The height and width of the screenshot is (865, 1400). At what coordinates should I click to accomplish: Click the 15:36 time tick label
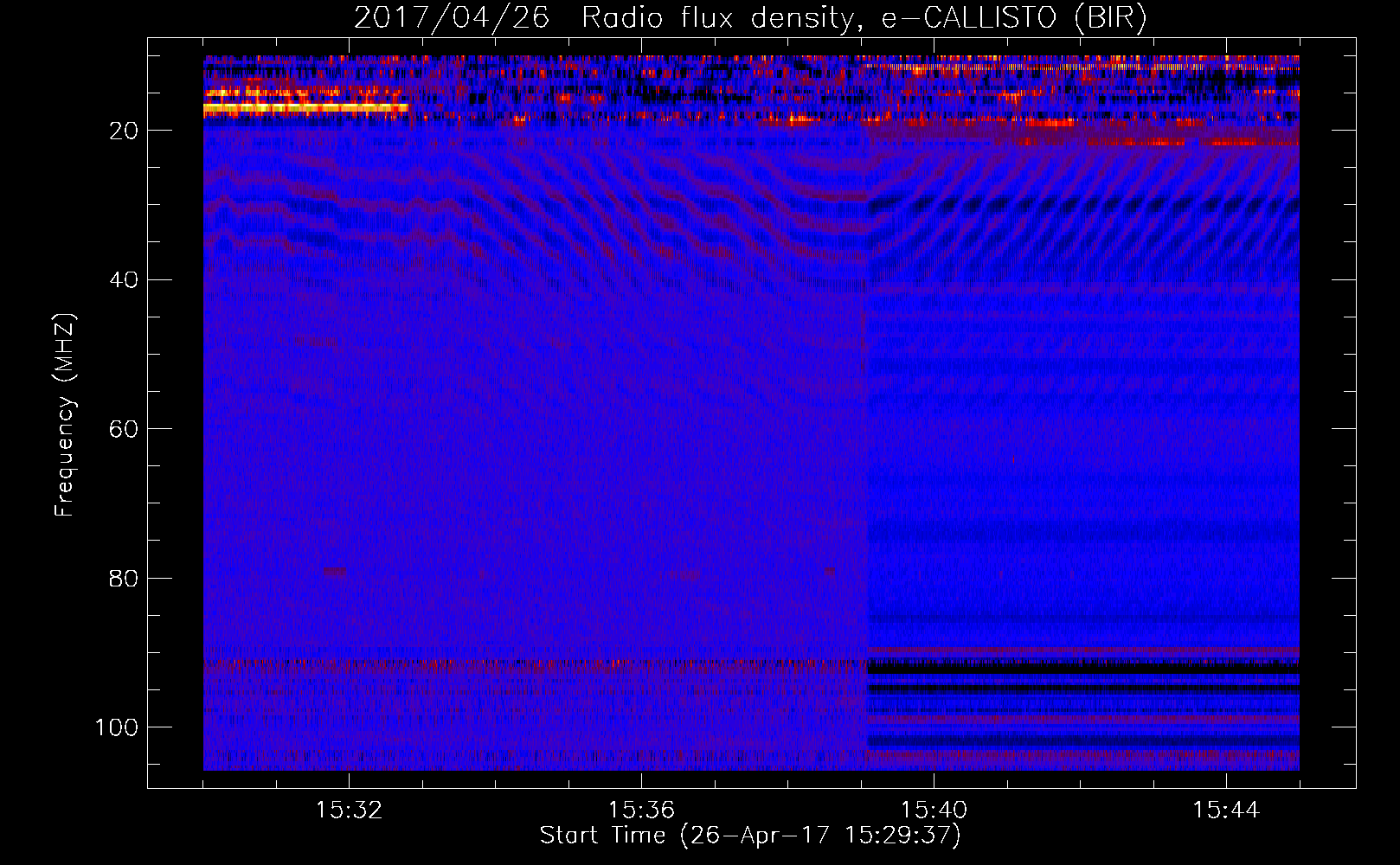tap(641, 811)
